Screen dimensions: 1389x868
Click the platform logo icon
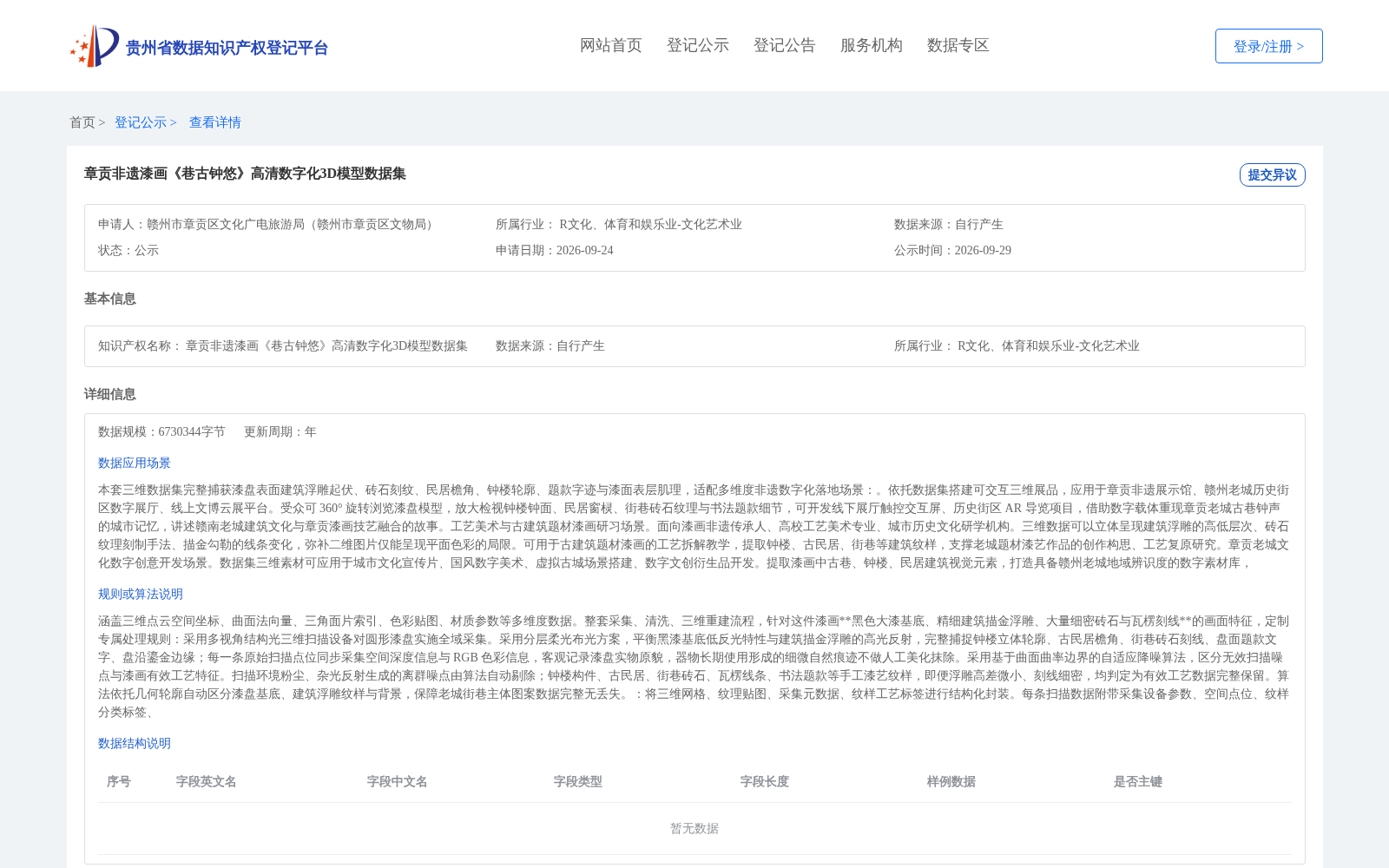click(x=95, y=46)
